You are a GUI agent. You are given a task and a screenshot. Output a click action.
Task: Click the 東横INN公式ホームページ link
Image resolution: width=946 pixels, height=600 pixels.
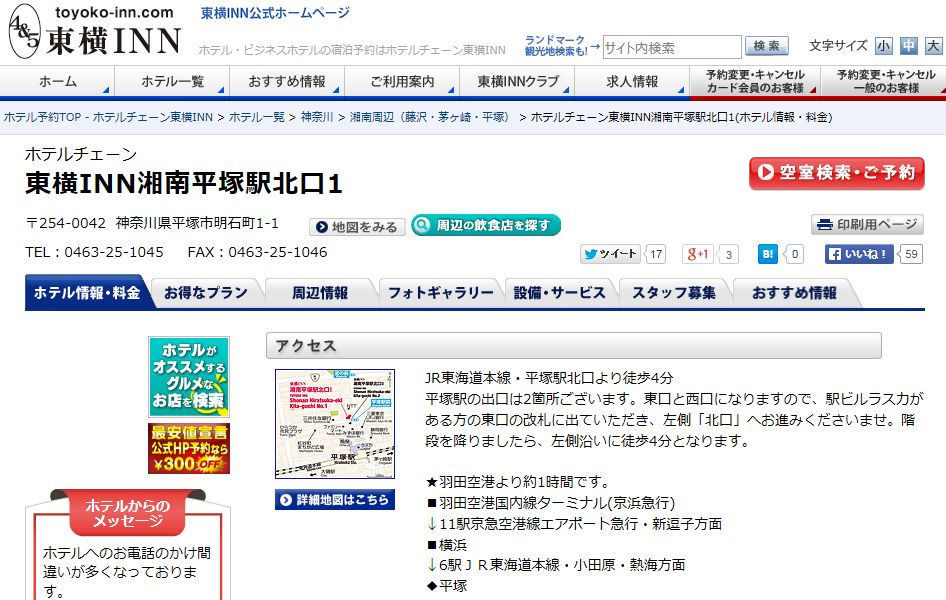[x=275, y=13]
